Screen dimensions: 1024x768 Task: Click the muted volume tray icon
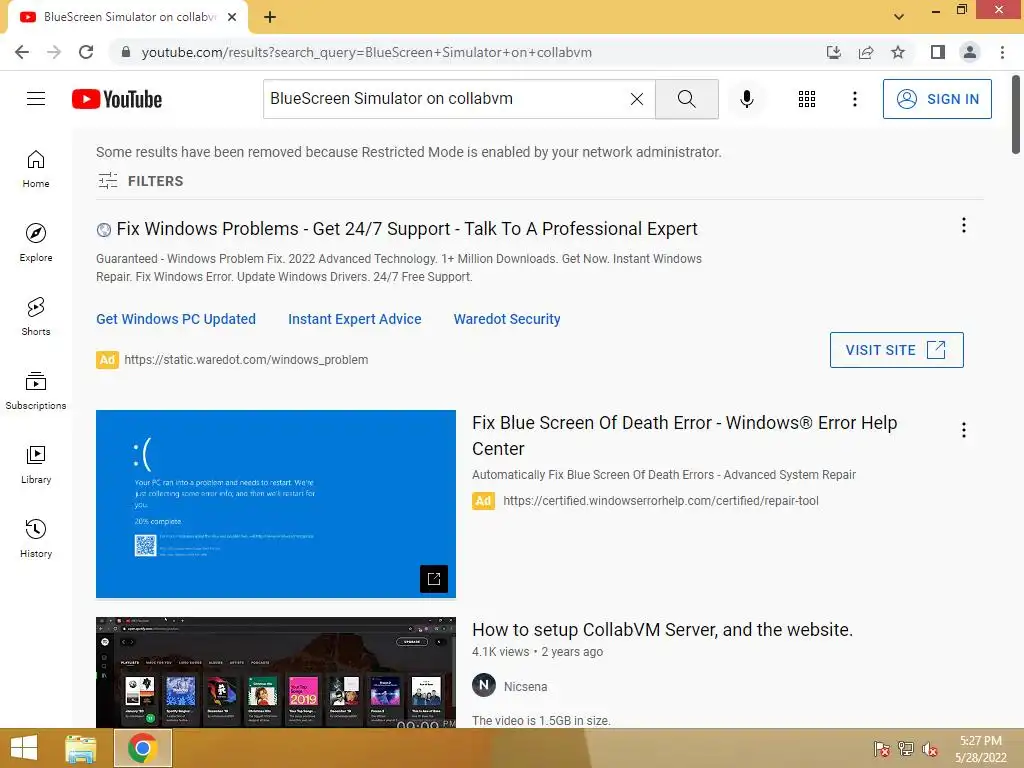point(929,748)
